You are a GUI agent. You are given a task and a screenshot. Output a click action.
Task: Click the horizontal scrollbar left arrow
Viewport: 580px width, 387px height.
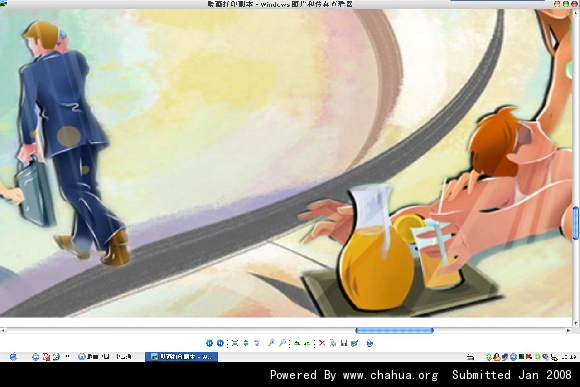(x=3, y=330)
